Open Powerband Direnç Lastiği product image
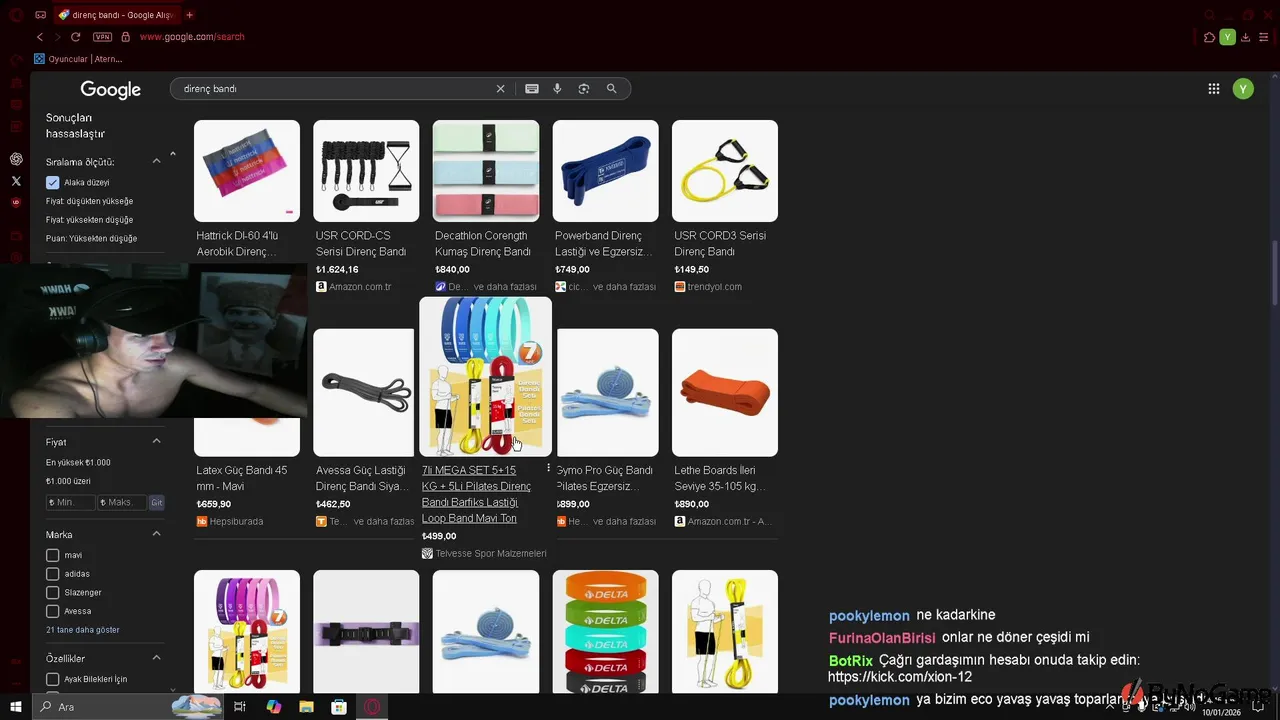 606,171
